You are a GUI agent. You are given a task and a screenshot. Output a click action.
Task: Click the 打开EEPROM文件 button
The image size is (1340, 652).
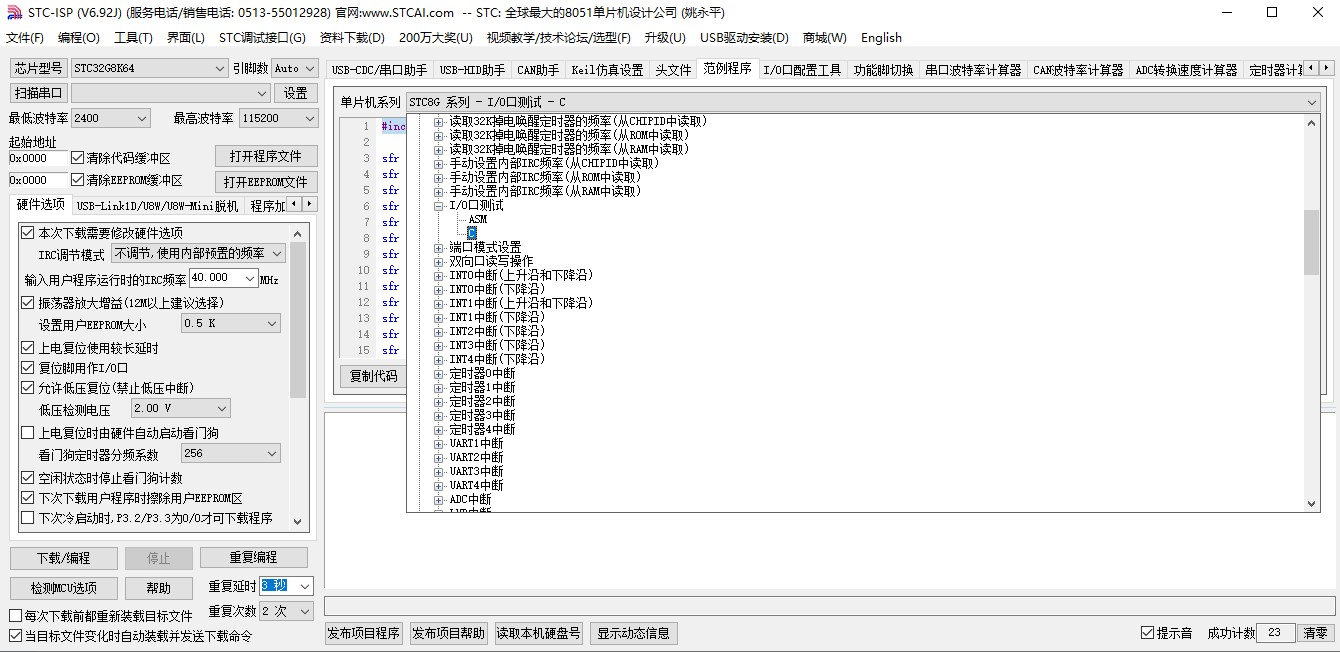pyautogui.click(x=266, y=182)
